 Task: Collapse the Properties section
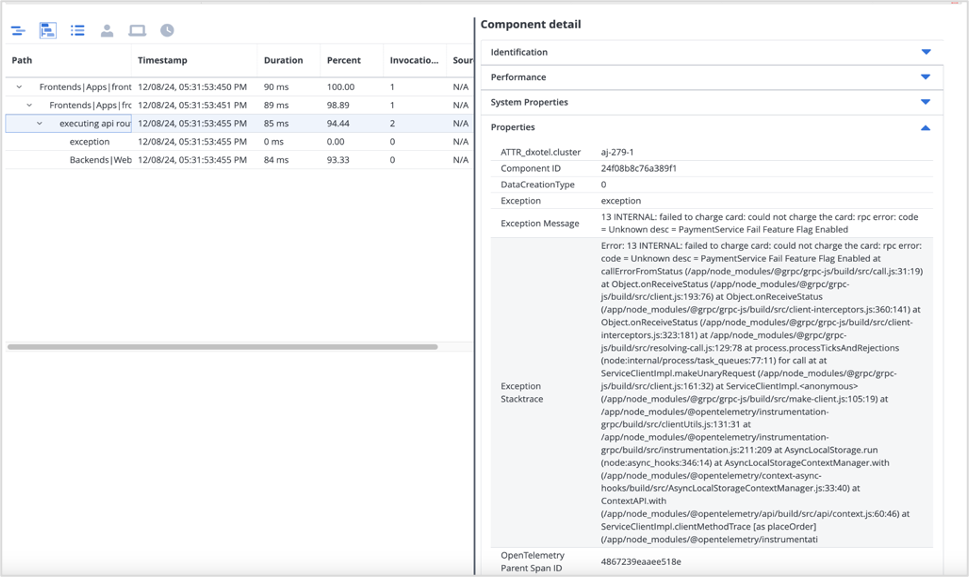[x=925, y=128]
